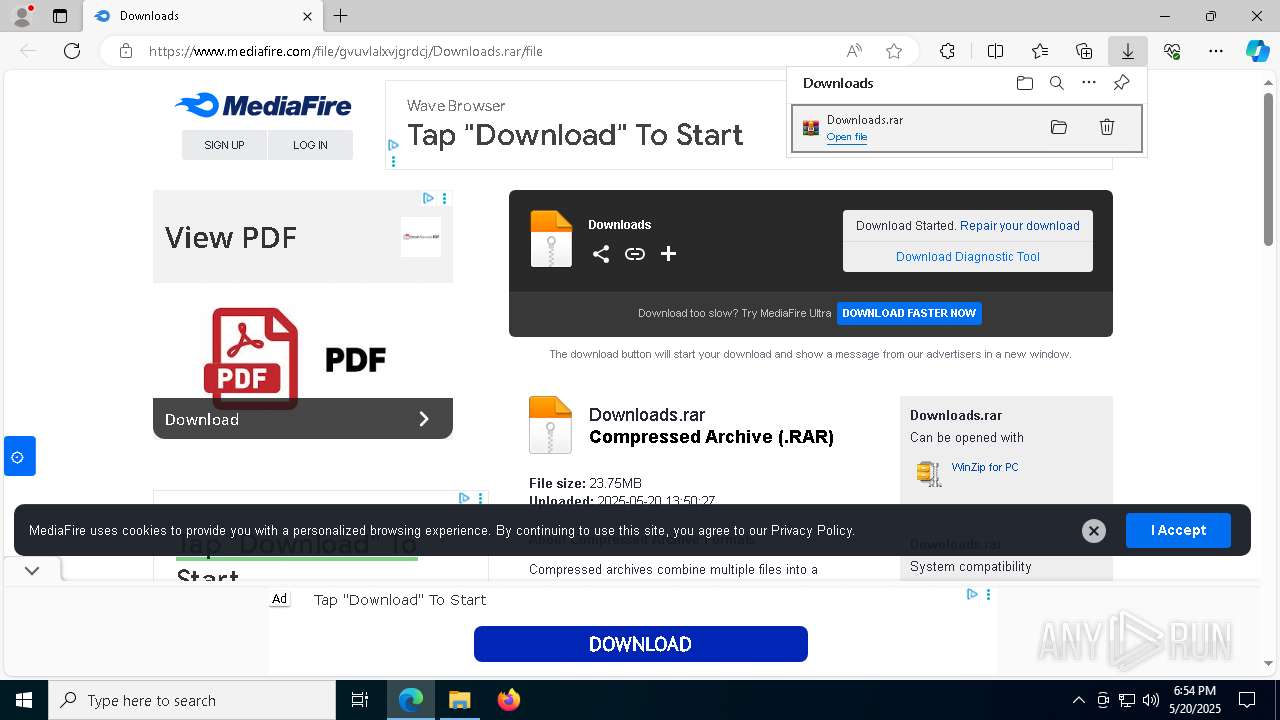Viewport: 1280px width, 720px height.
Task: Click PDF Download ad arrow bar
Action: 303,419
